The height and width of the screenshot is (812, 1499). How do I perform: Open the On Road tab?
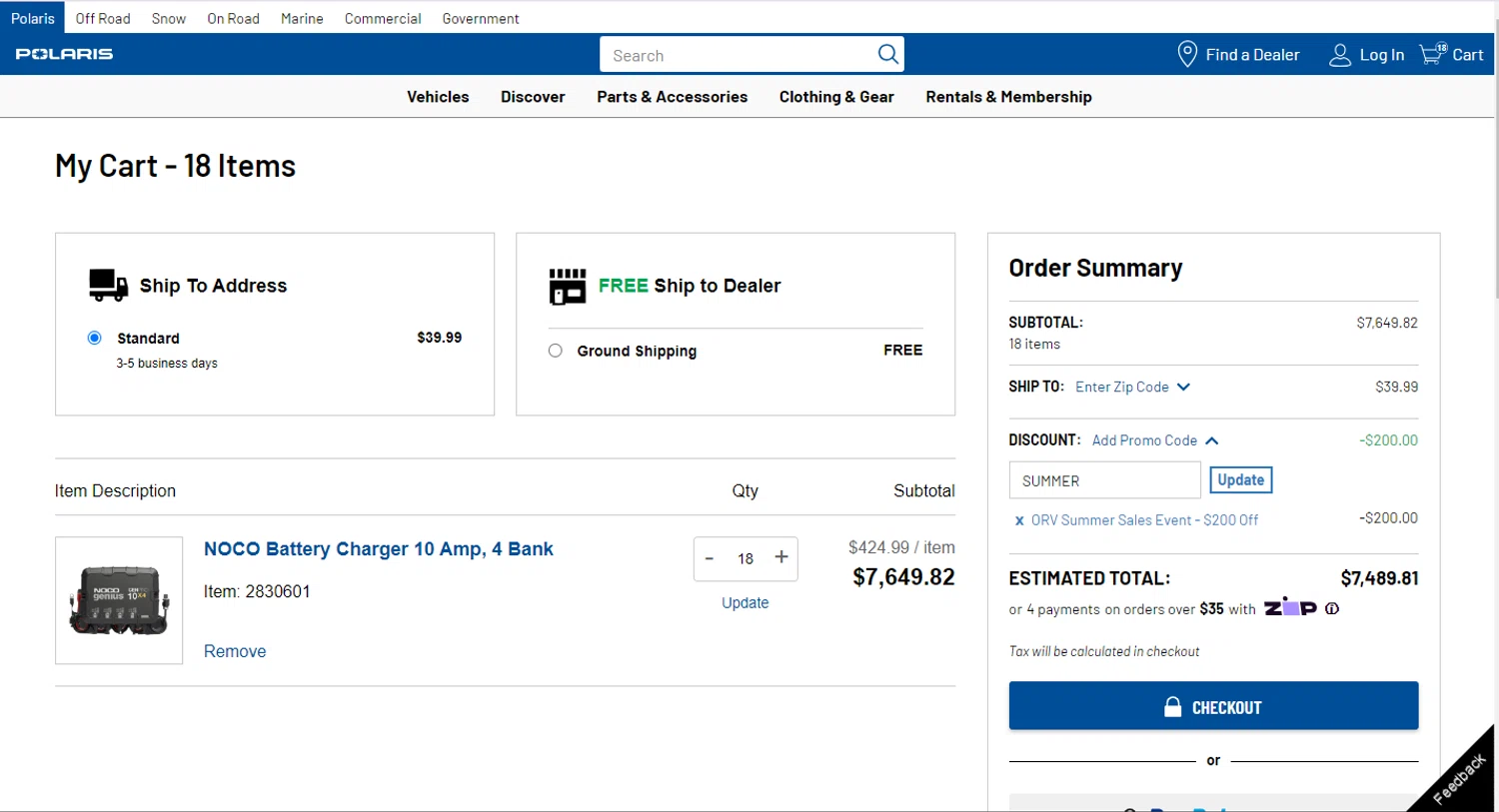pyautogui.click(x=233, y=18)
